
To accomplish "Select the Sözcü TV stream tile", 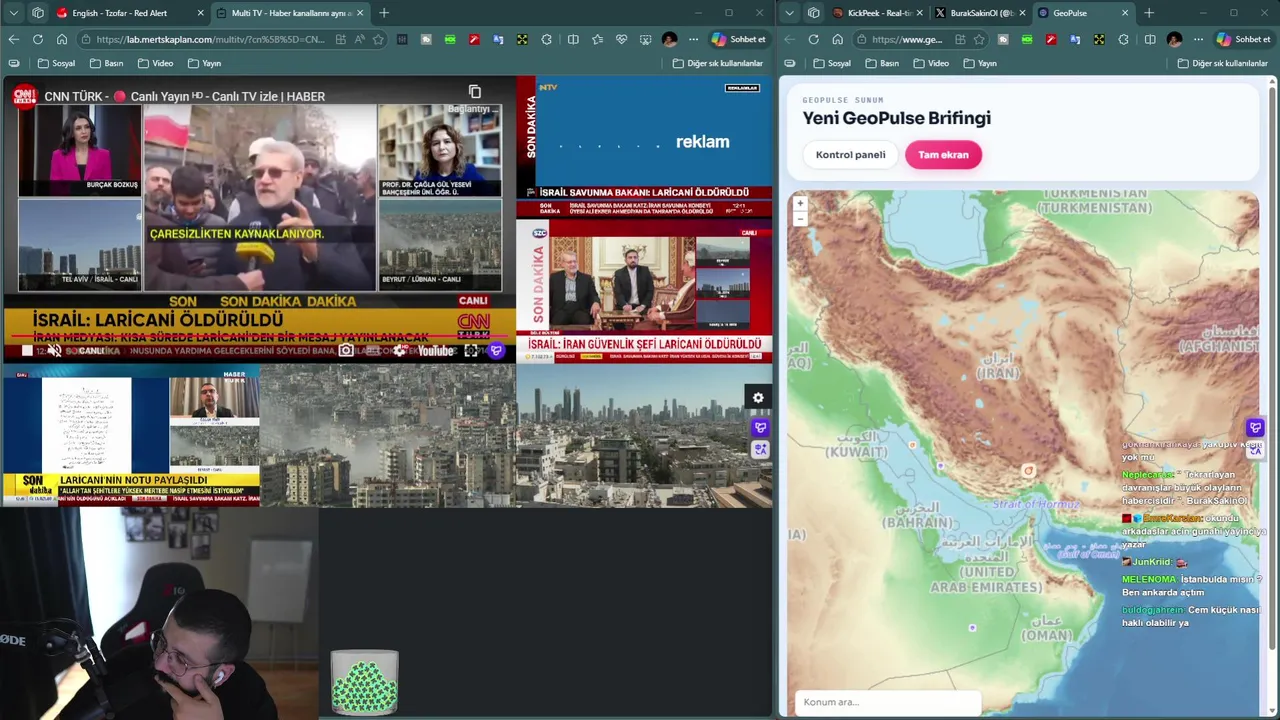I will pyautogui.click(x=644, y=289).
